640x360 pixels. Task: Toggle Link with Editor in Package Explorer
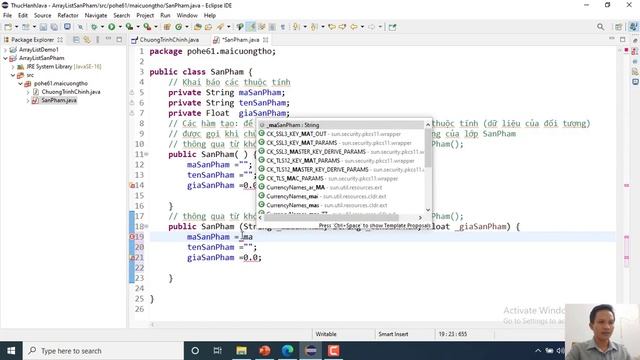pyautogui.click(x=87, y=40)
